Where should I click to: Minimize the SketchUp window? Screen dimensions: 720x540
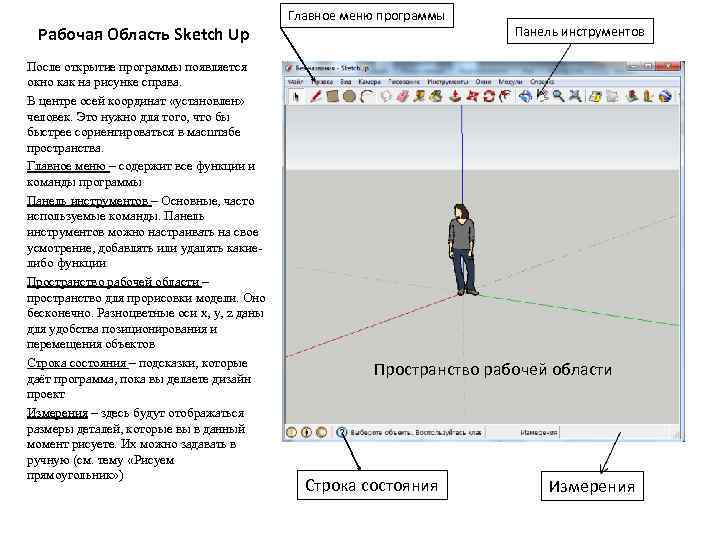634,67
